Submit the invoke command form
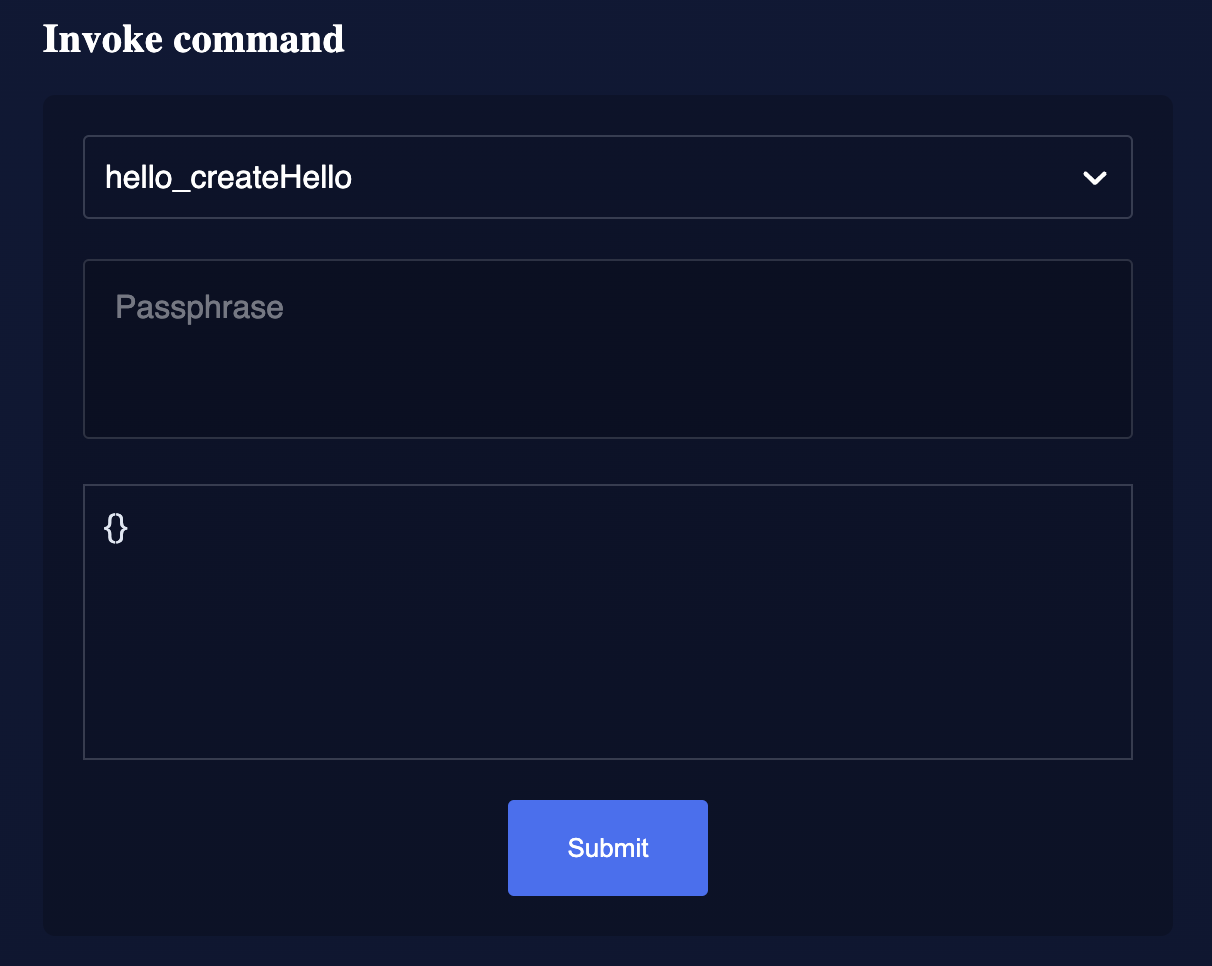The height and width of the screenshot is (966, 1212). tap(607, 847)
